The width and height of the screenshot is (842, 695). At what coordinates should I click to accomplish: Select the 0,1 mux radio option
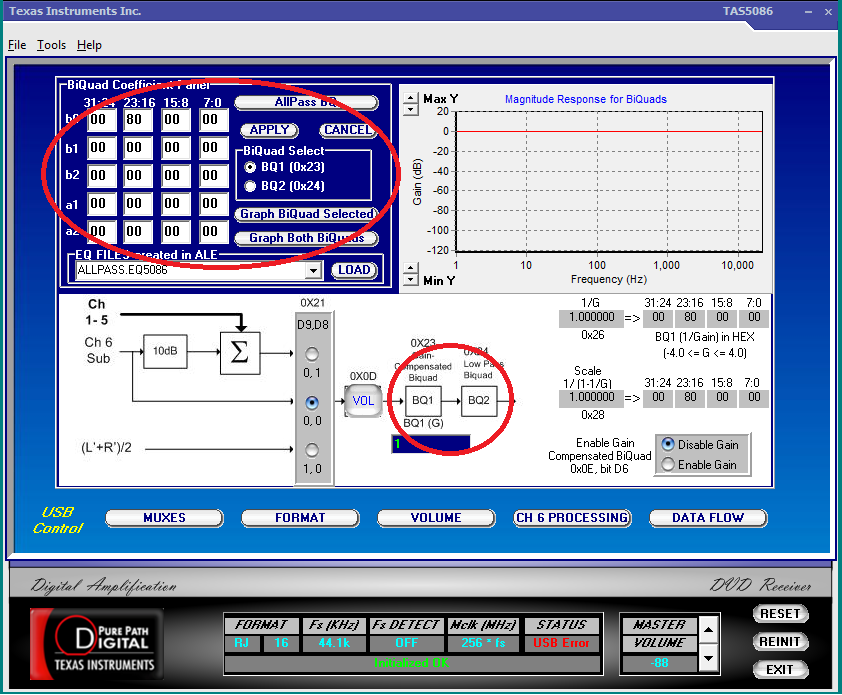(x=313, y=354)
